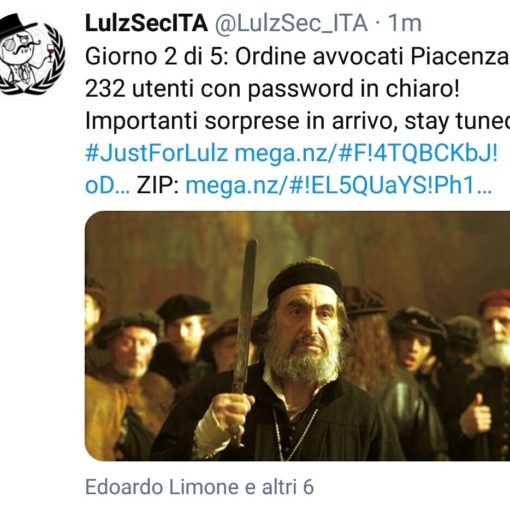Click the wrapped "oD…" link continuation
This screenshot has width=510, height=510.
point(108,186)
